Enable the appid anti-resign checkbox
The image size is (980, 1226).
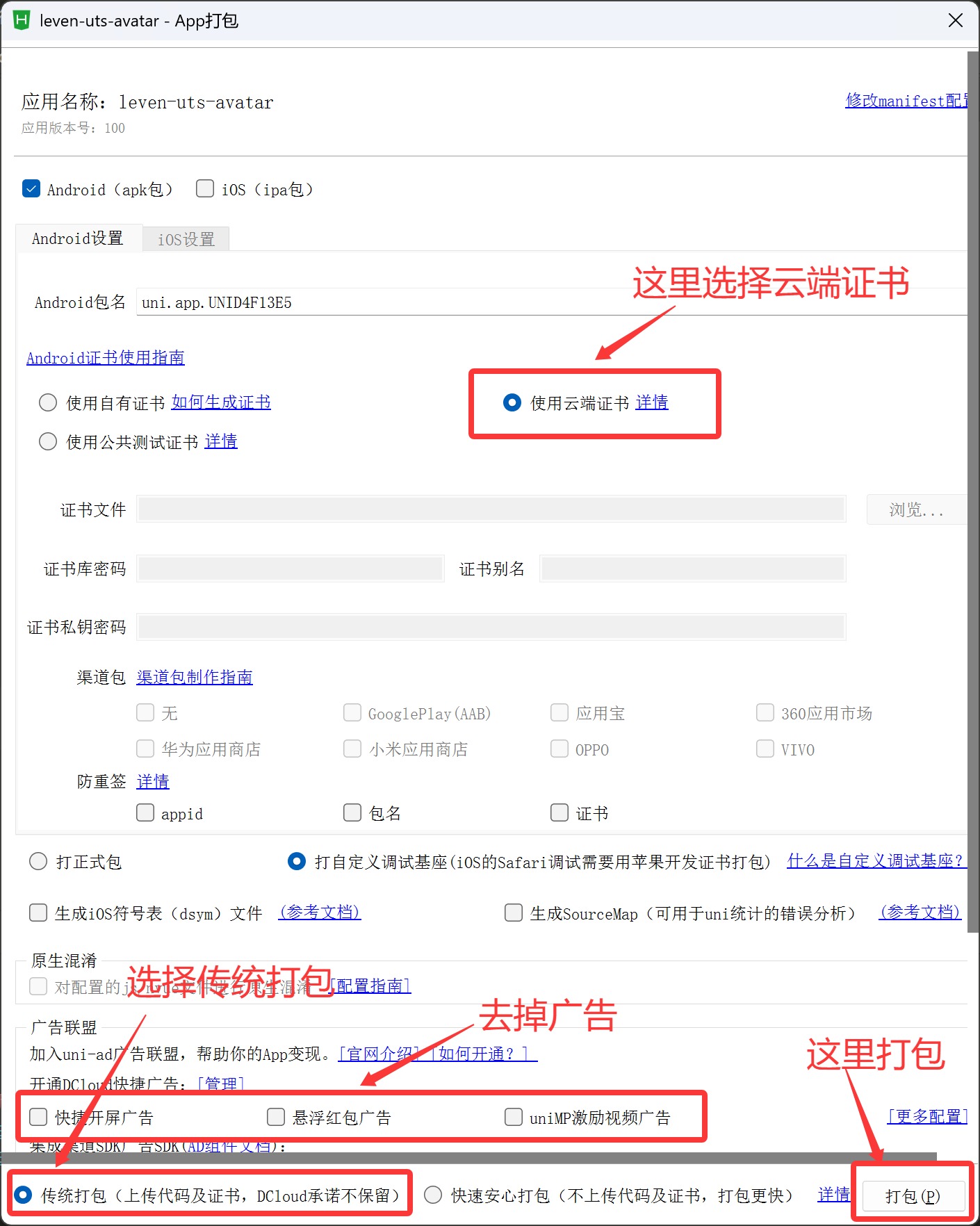point(145,812)
